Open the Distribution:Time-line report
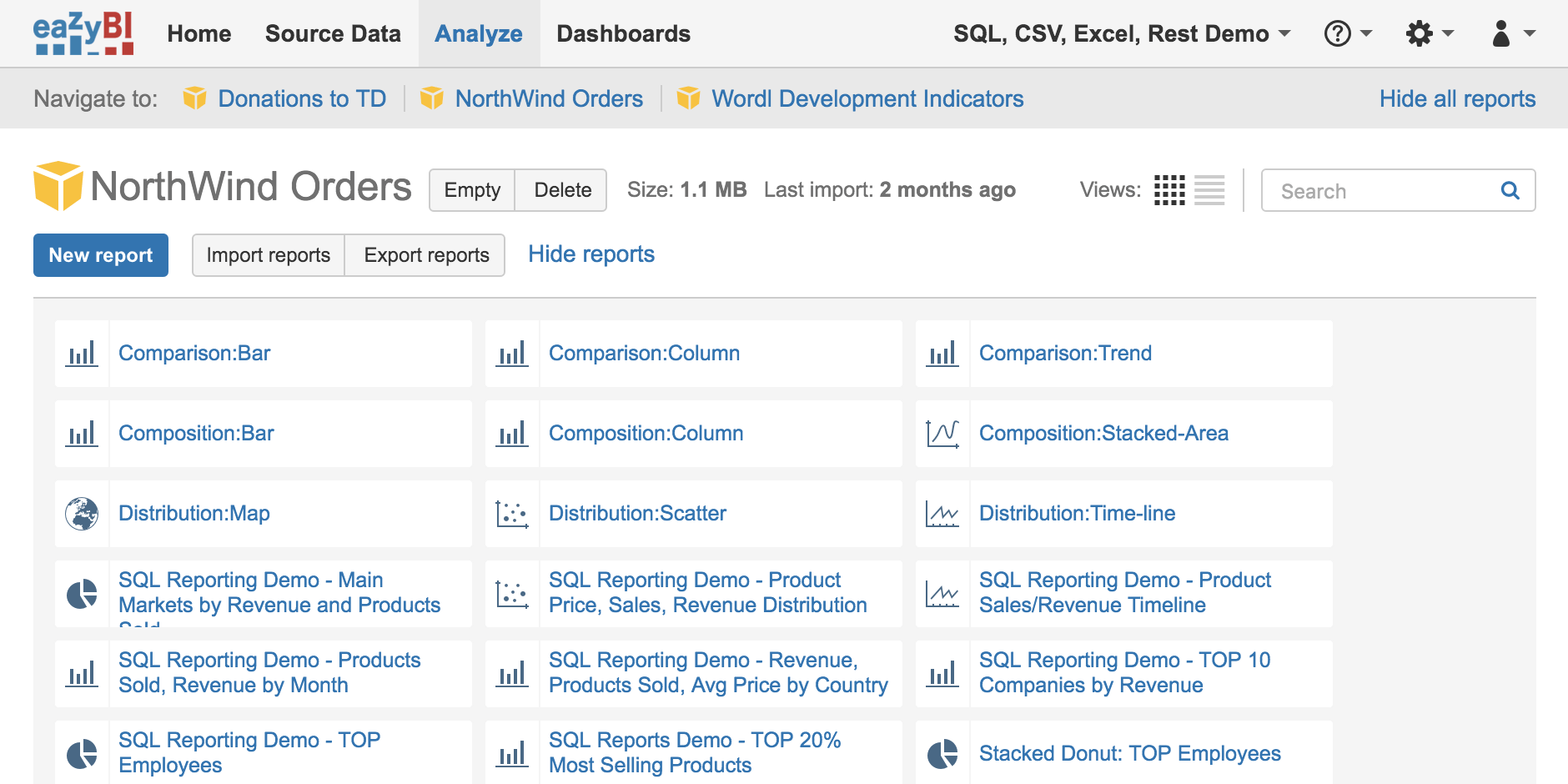The image size is (1568, 784). tap(1077, 513)
